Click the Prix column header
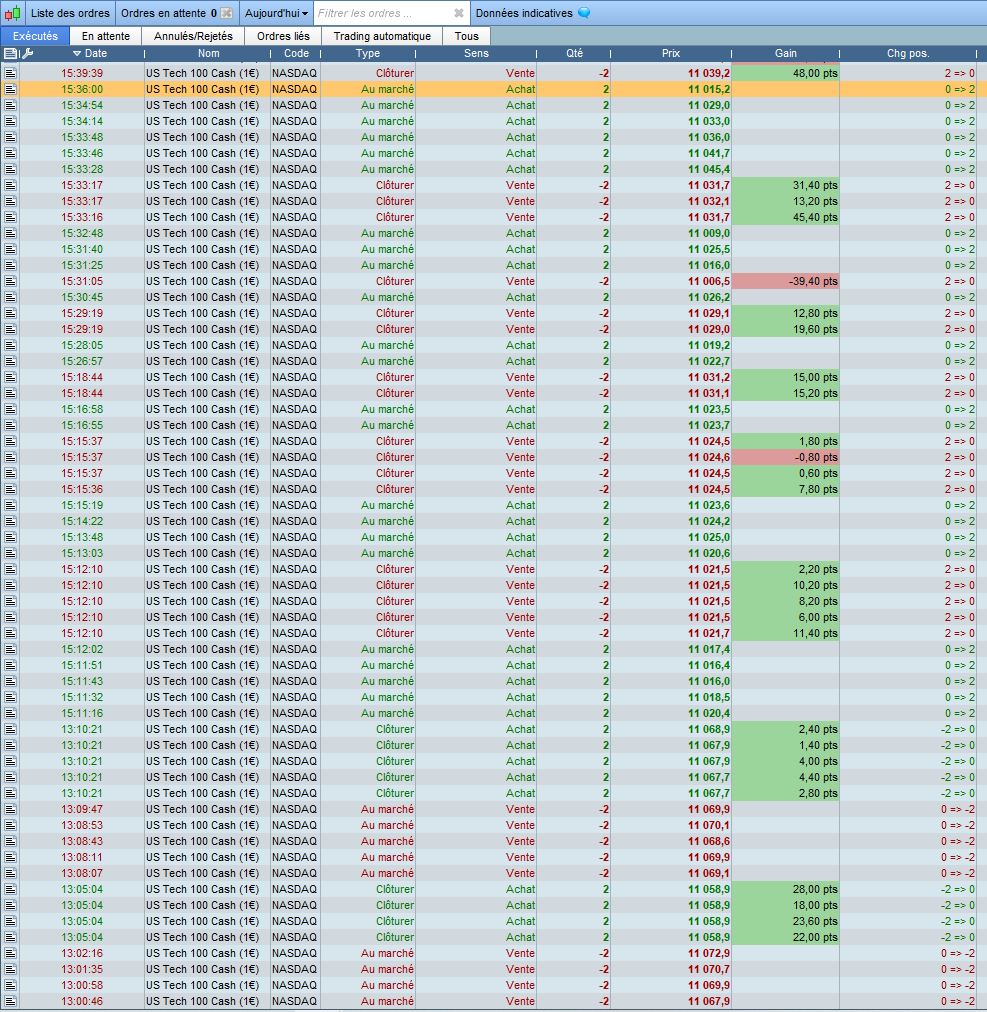This screenshot has height=1012, width=987. (671, 54)
